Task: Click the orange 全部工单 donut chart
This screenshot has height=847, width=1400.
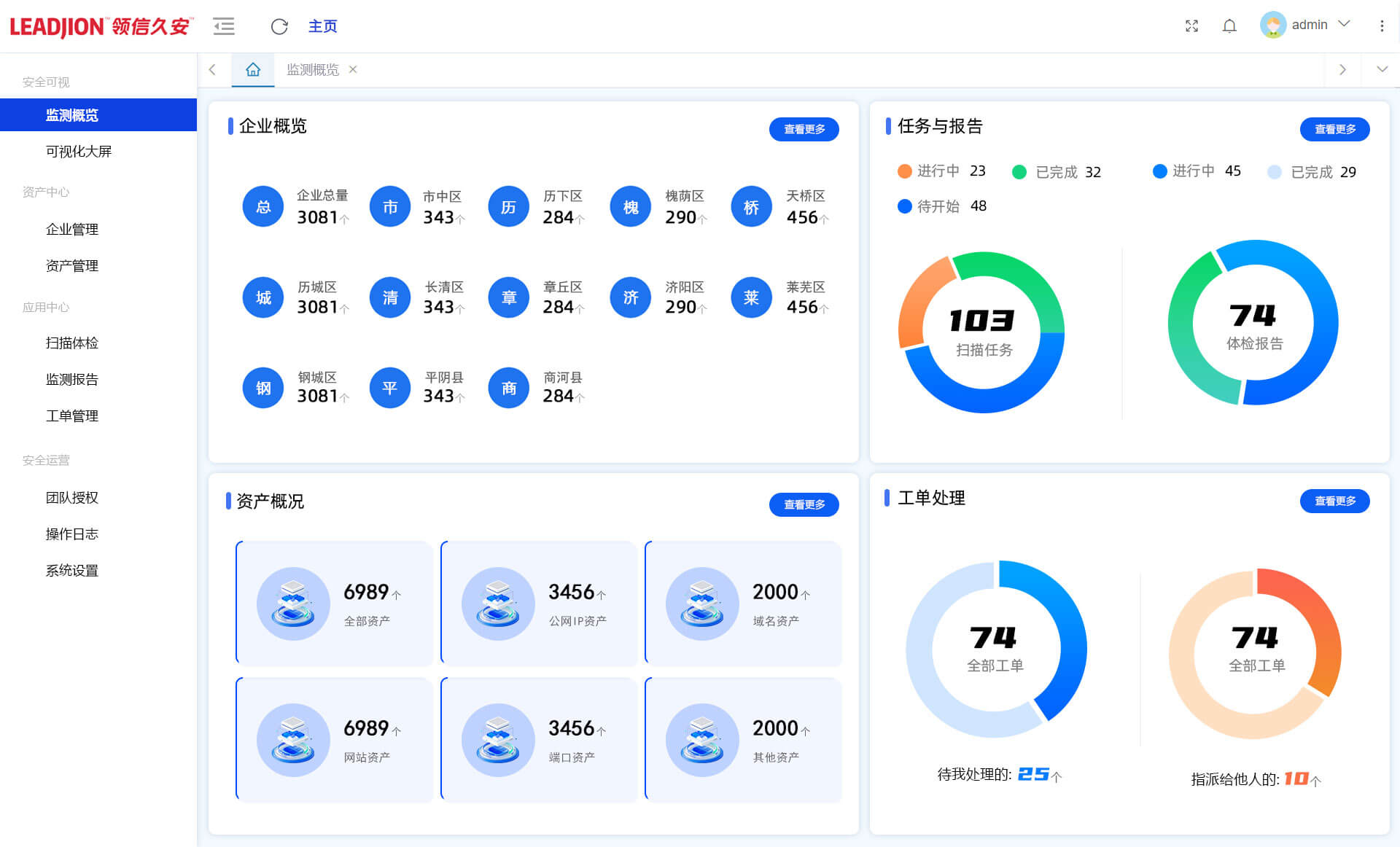Action: (x=1256, y=653)
